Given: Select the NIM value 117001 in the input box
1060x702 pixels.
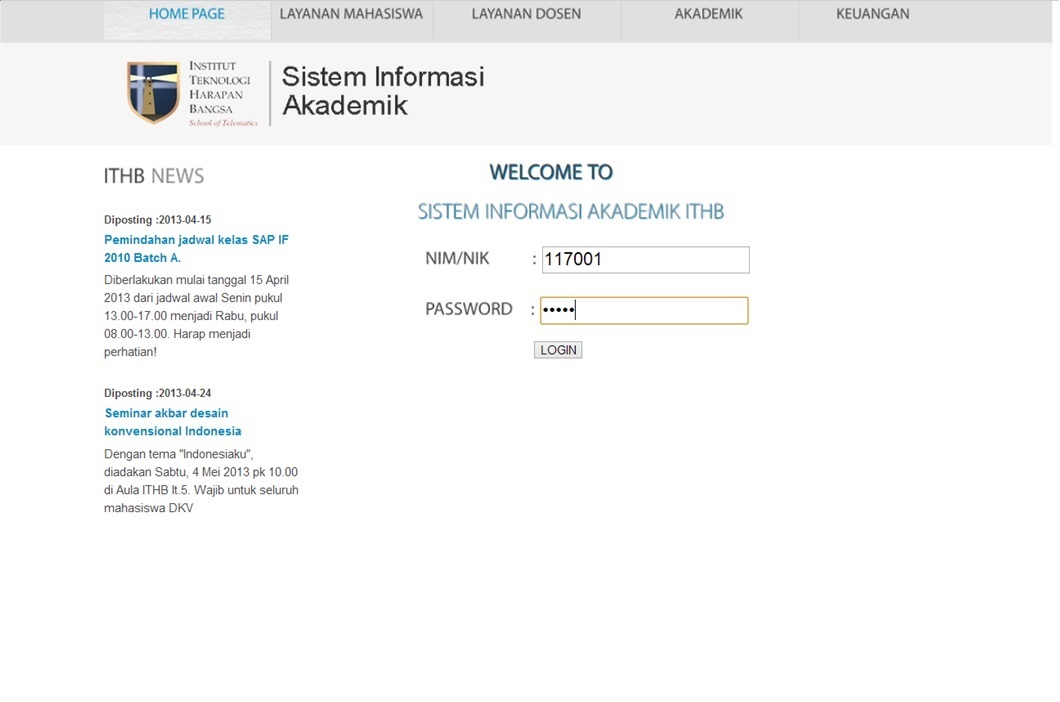Looking at the screenshot, I should click(x=573, y=259).
